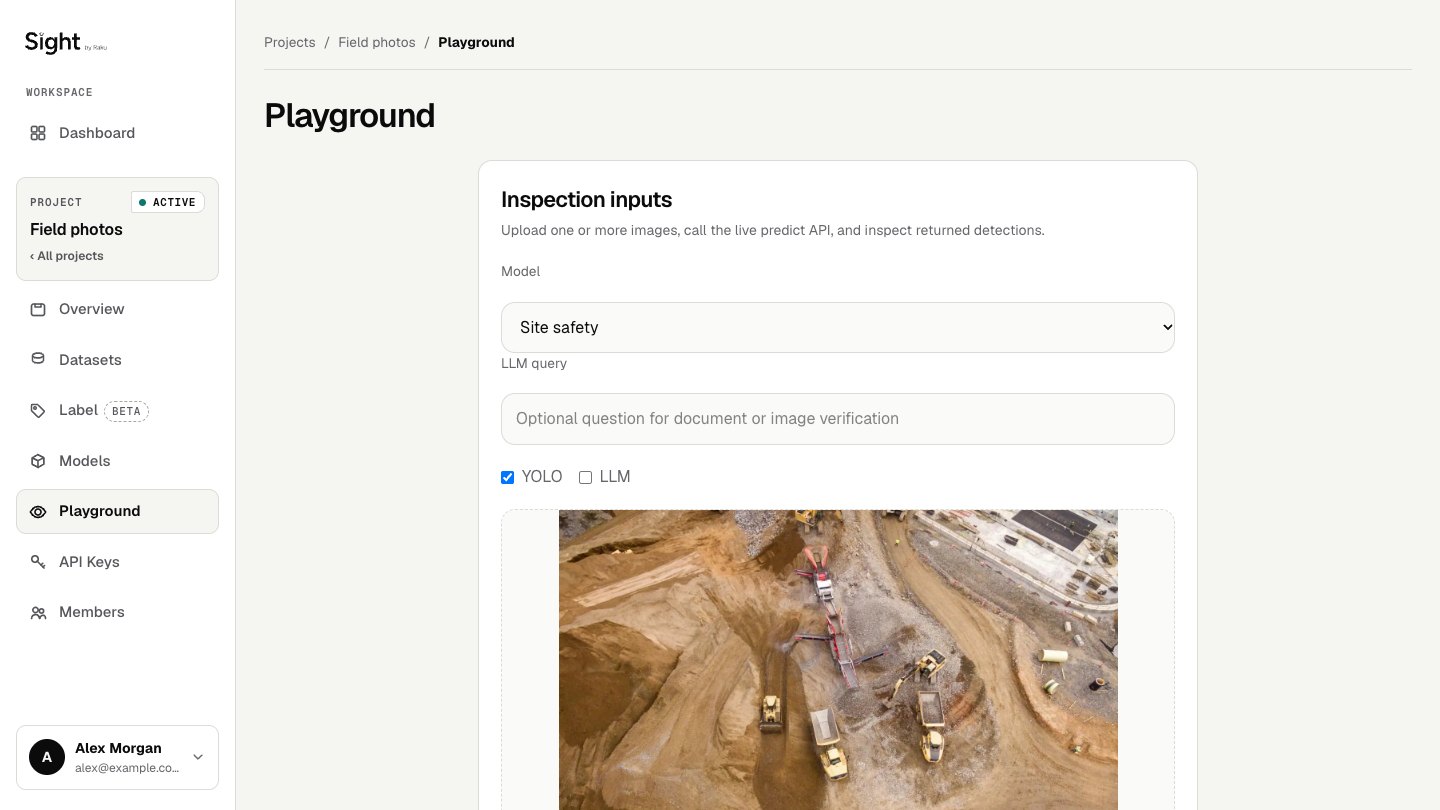Click the Models cube icon
1440x810 pixels.
pos(38,461)
